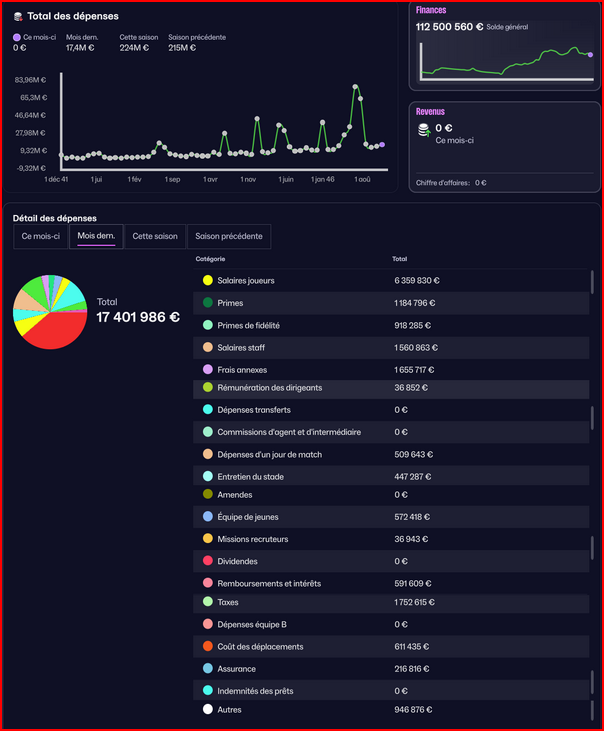This screenshot has width=604, height=731.
Task: Click the white Autres category dot
Action: coord(208,709)
